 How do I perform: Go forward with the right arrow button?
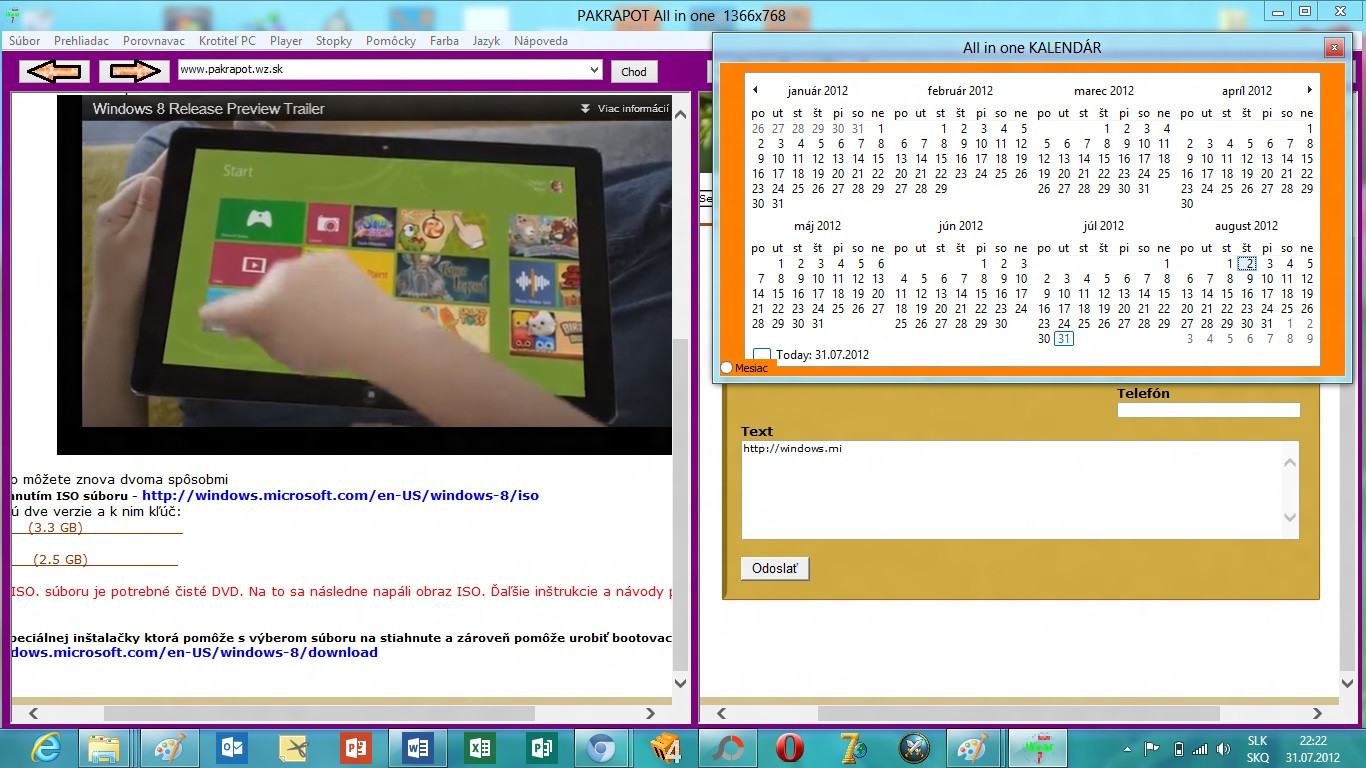pyautogui.click(x=134, y=71)
